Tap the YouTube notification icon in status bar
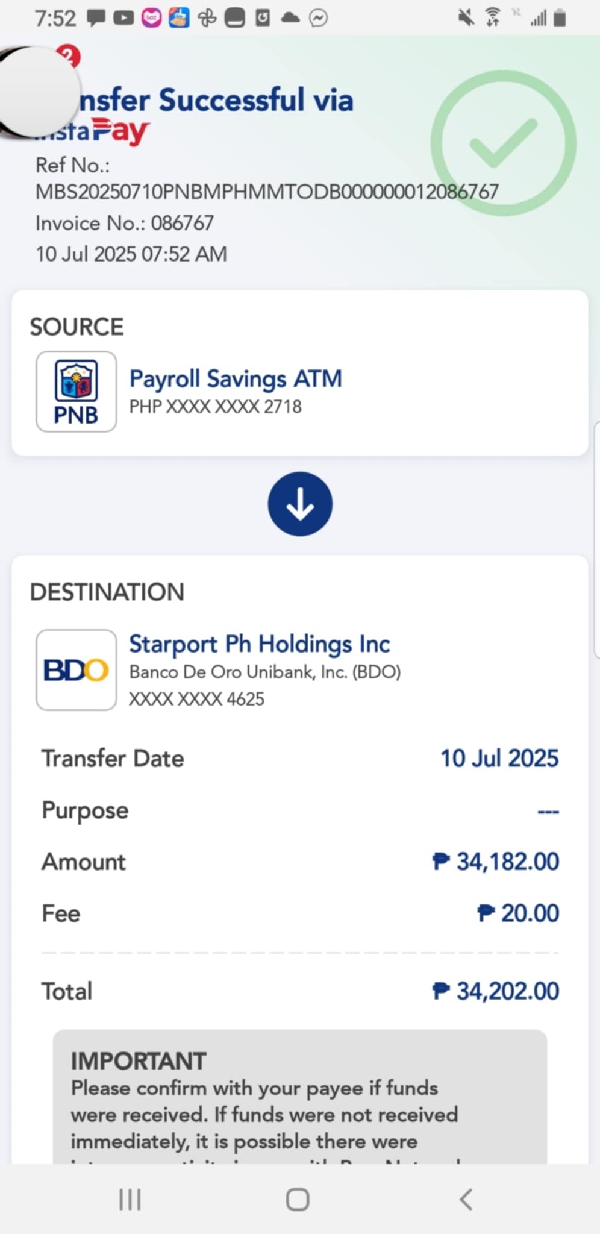 click(x=124, y=18)
